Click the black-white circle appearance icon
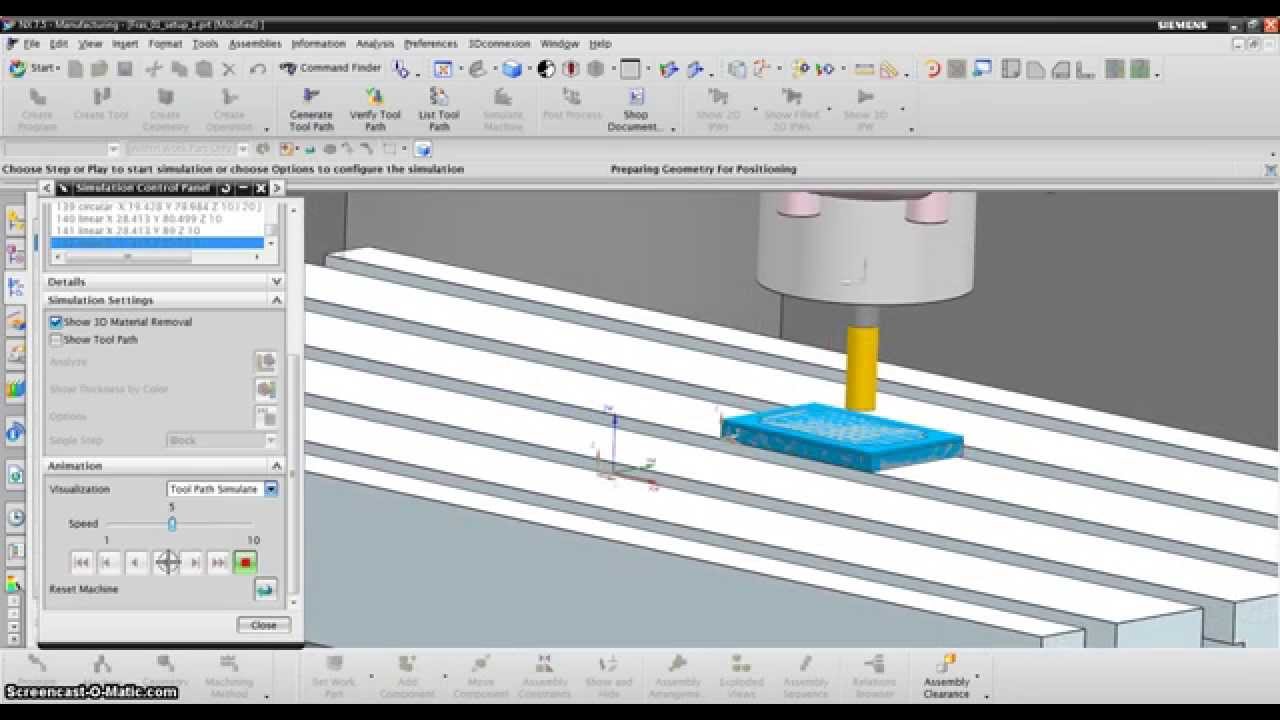Image resolution: width=1280 pixels, height=720 pixels. click(x=546, y=69)
